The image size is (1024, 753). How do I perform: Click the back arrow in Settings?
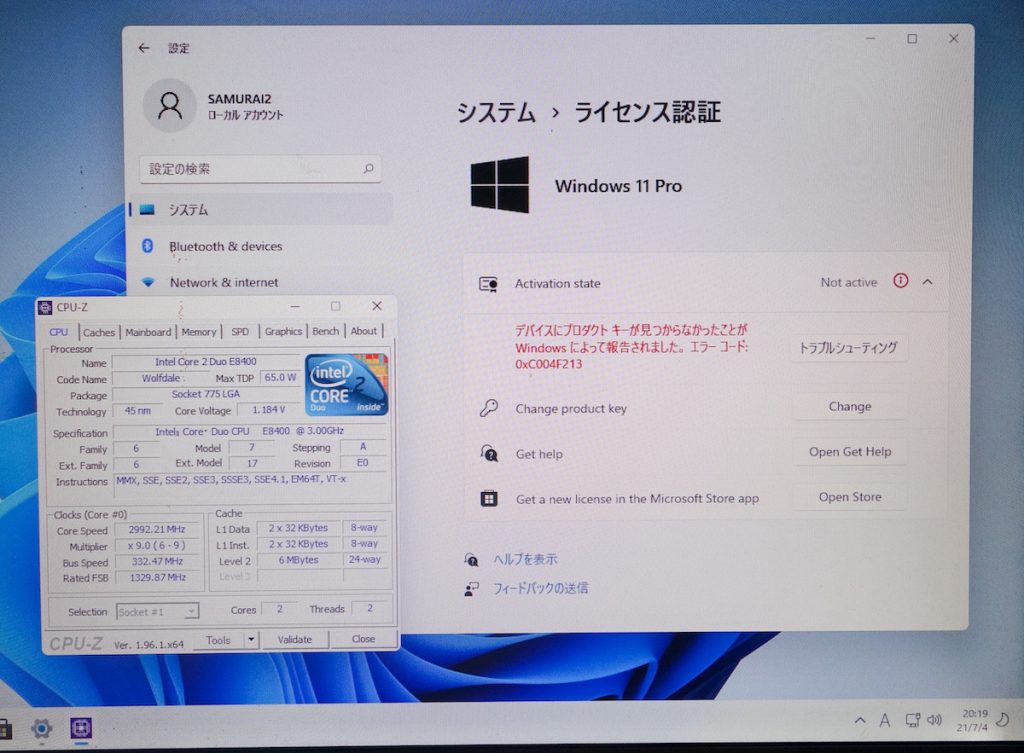[x=142, y=47]
